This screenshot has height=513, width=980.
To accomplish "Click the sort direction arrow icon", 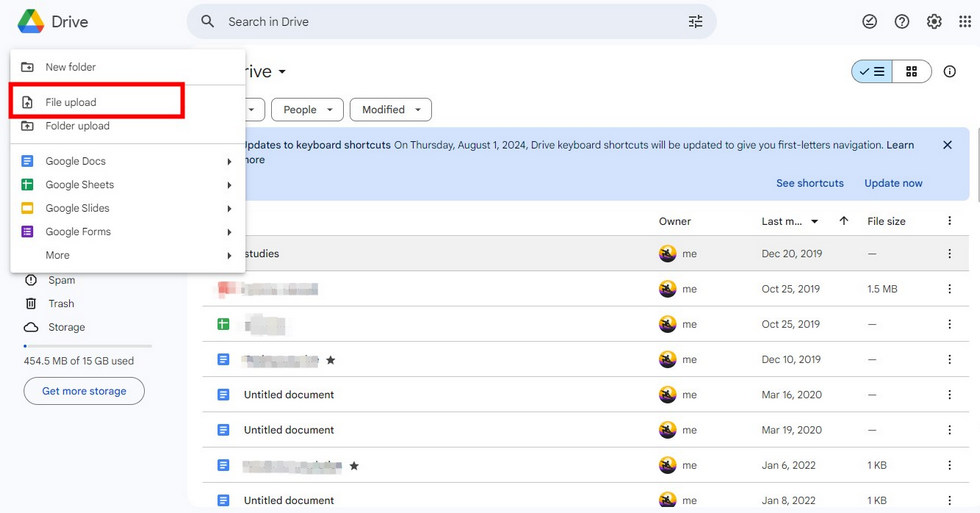I will (x=844, y=221).
